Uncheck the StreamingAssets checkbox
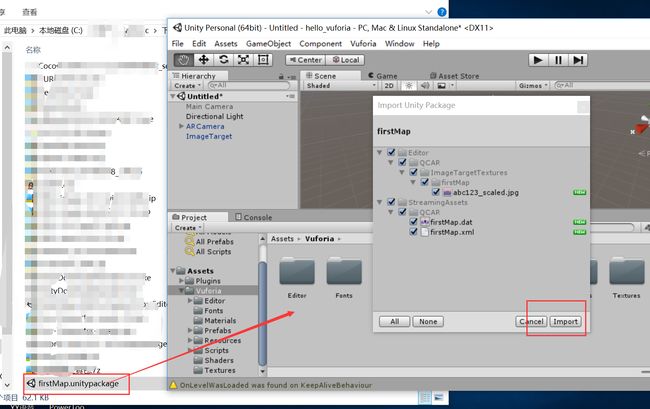The width and height of the screenshot is (650, 409). click(391, 202)
